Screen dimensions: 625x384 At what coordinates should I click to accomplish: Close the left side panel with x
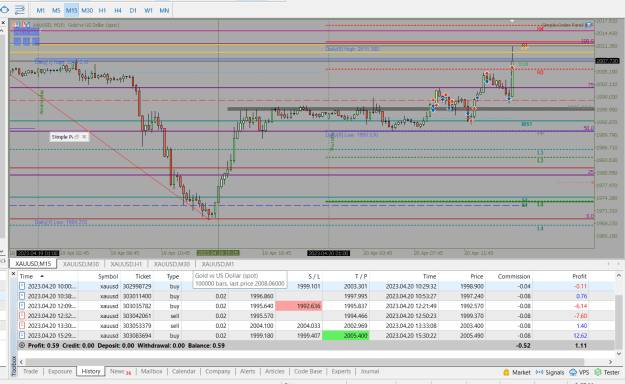point(3,23)
